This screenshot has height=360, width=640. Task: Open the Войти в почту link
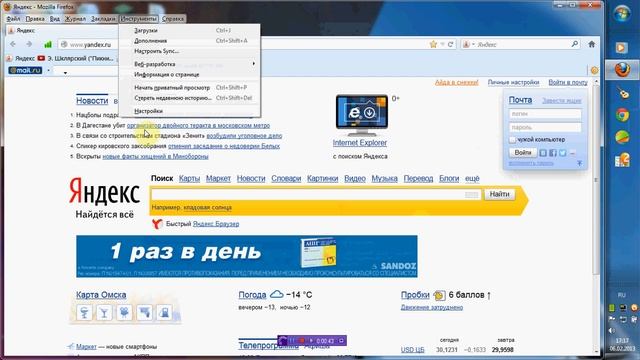coord(568,82)
